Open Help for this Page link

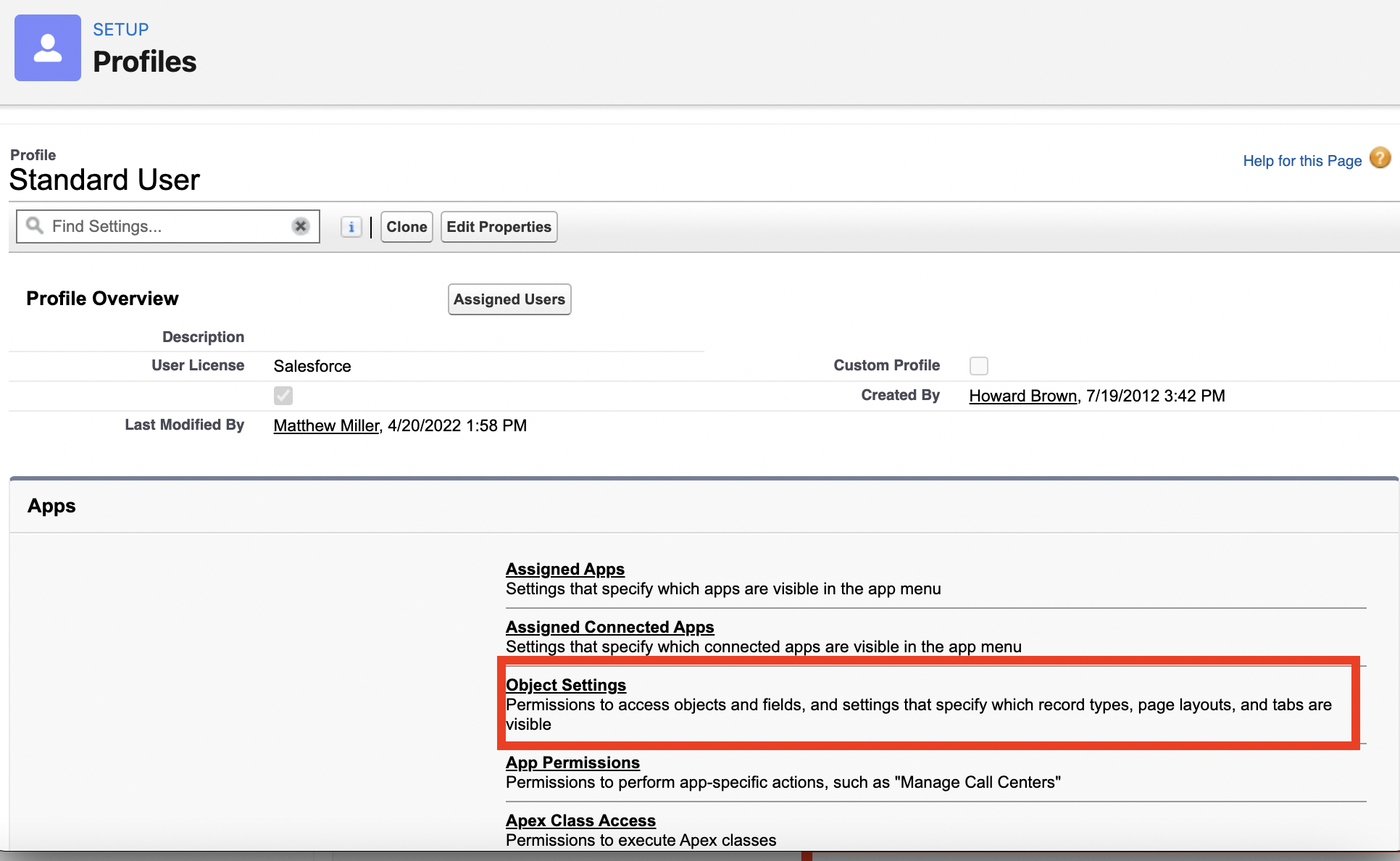tap(1302, 161)
